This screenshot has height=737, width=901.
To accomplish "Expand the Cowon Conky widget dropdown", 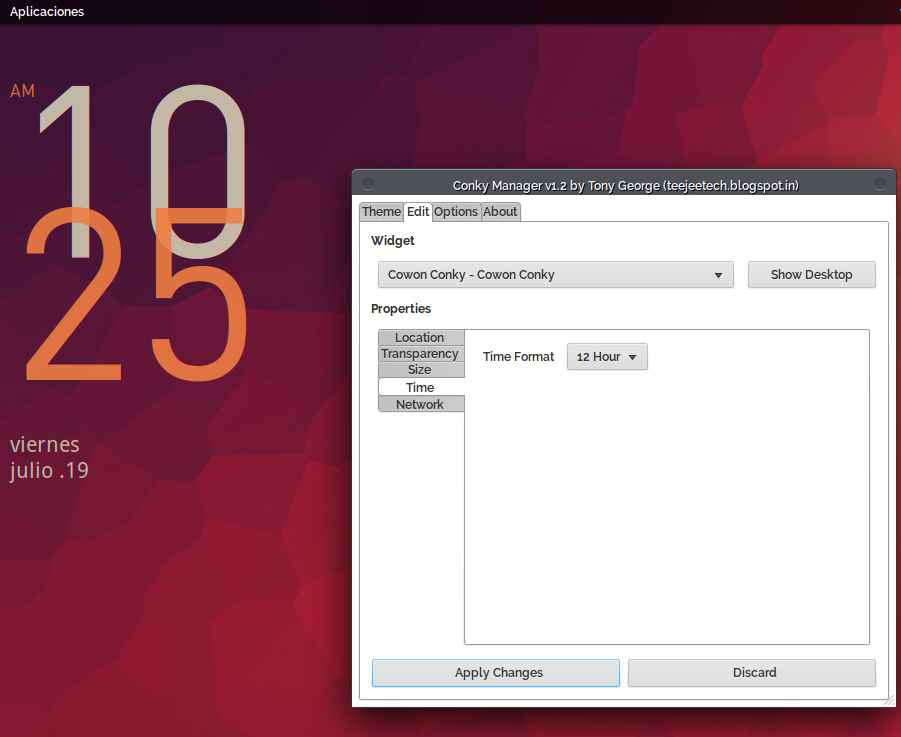I will tap(555, 275).
